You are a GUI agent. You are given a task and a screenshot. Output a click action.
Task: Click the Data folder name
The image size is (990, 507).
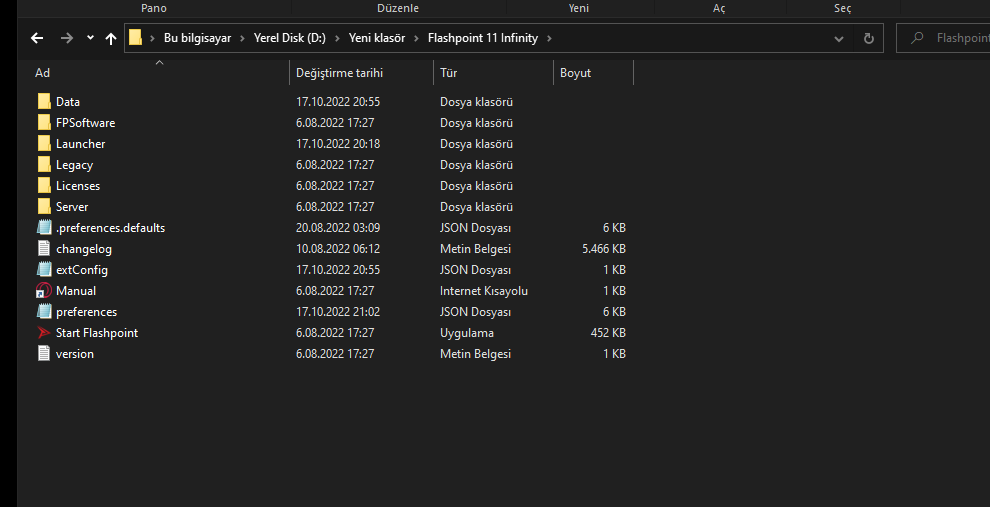(x=68, y=102)
